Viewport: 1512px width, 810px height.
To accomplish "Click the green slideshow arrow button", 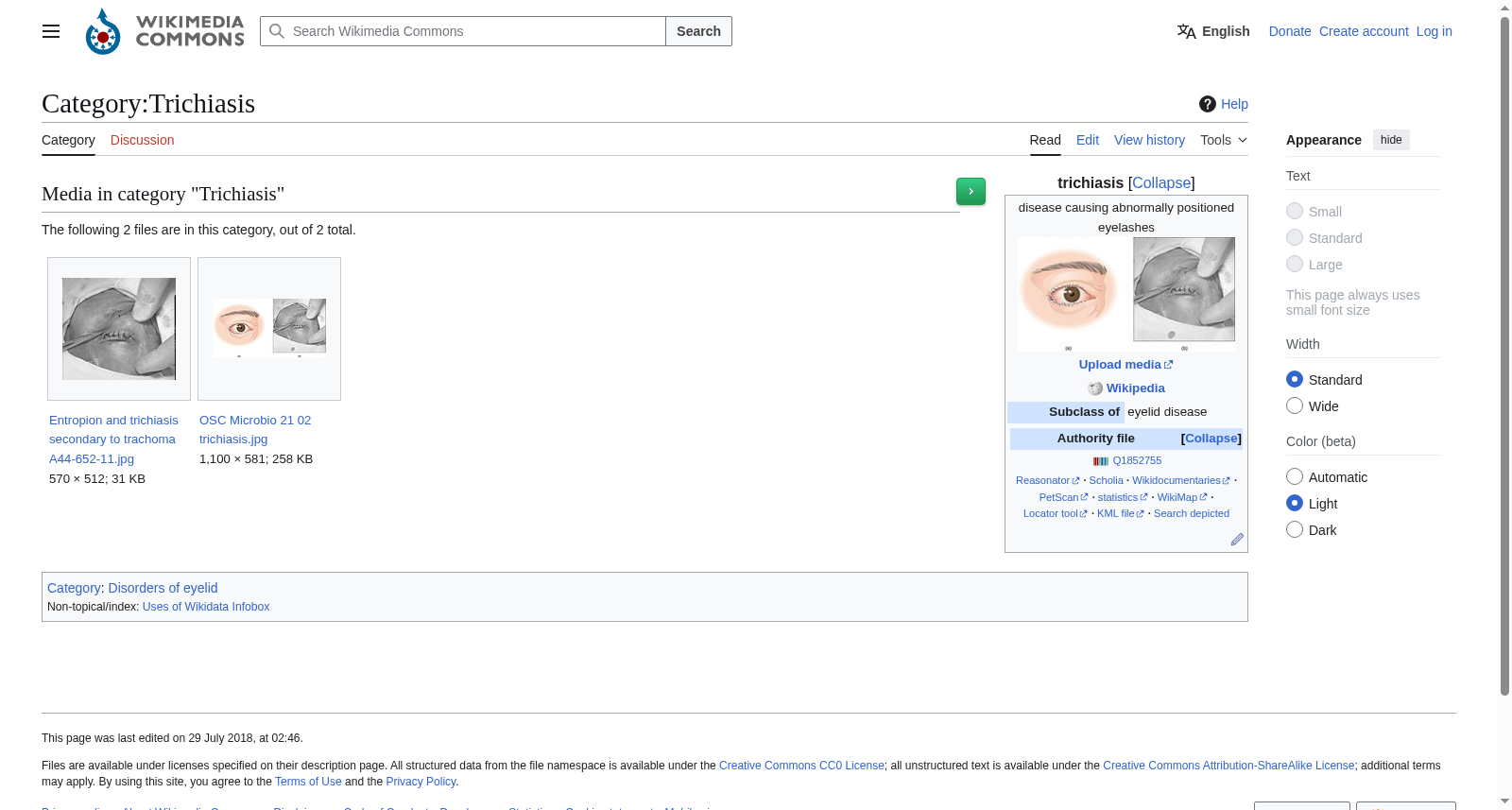I will tap(971, 191).
